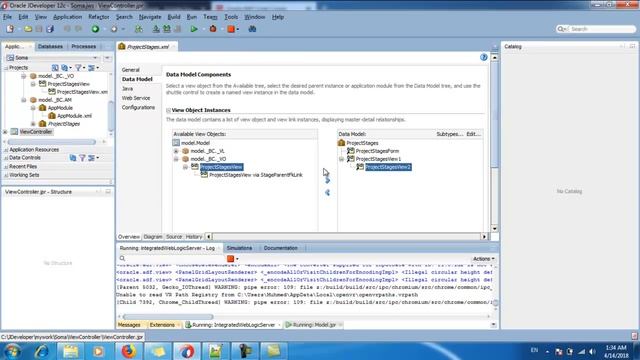Click the volume icon in system tray
This screenshot has width=640, height=360.
tap(592, 351)
